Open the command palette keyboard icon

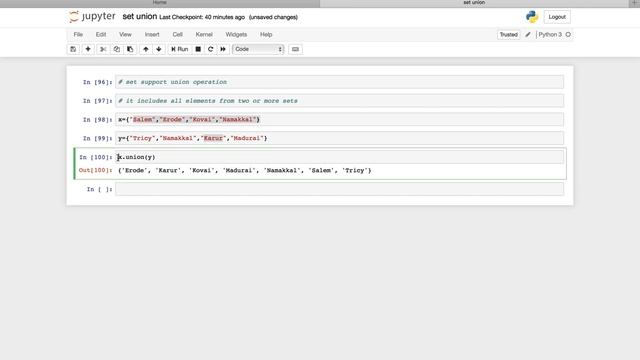(x=295, y=49)
